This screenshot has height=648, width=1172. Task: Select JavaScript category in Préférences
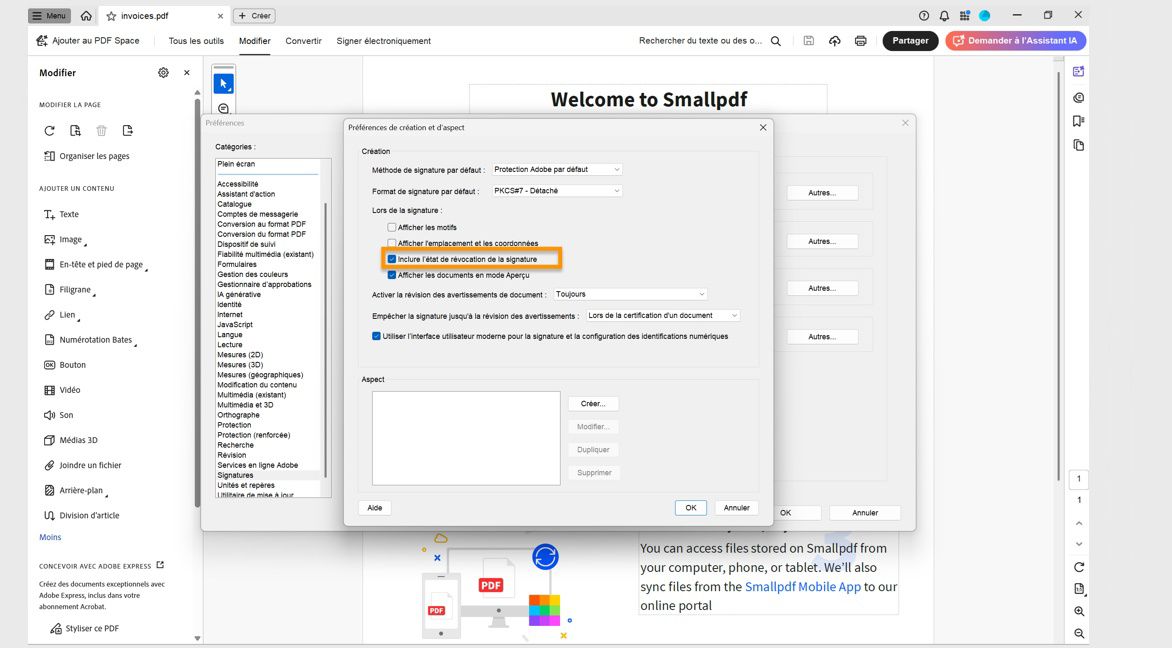coord(235,325)
